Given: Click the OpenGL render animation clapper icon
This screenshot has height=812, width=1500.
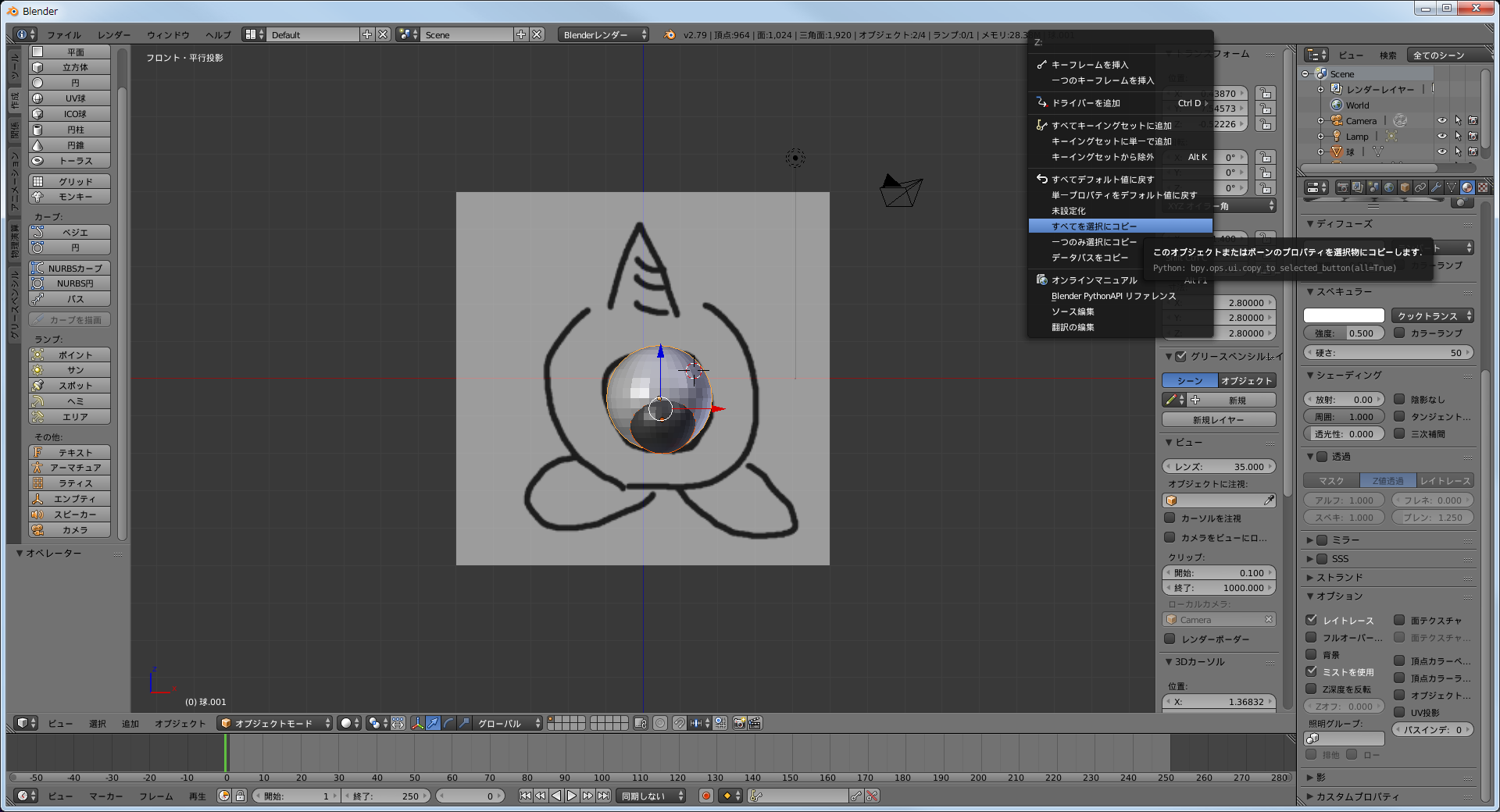Looking at the screenshot, I should 754,723.
